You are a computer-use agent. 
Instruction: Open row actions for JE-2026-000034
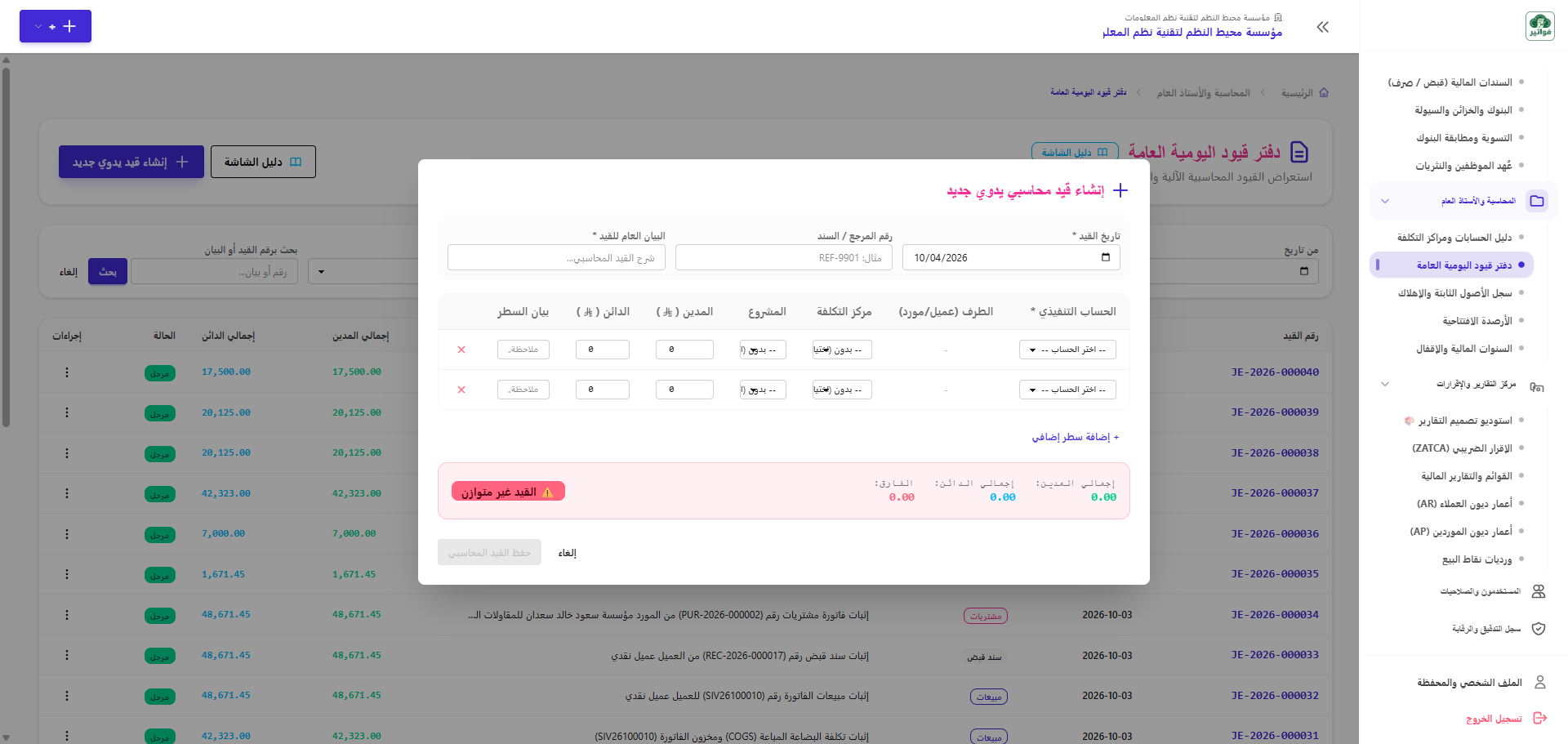(x=67, y=615)
